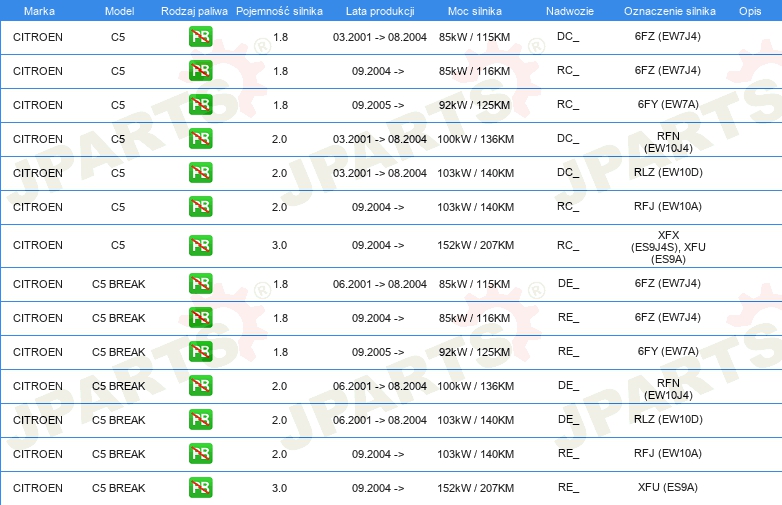782x505 pixels.
Task: Click 6FY (EW7A) in the C5 BREAK RE_ row
Action: tap(668, 351)
